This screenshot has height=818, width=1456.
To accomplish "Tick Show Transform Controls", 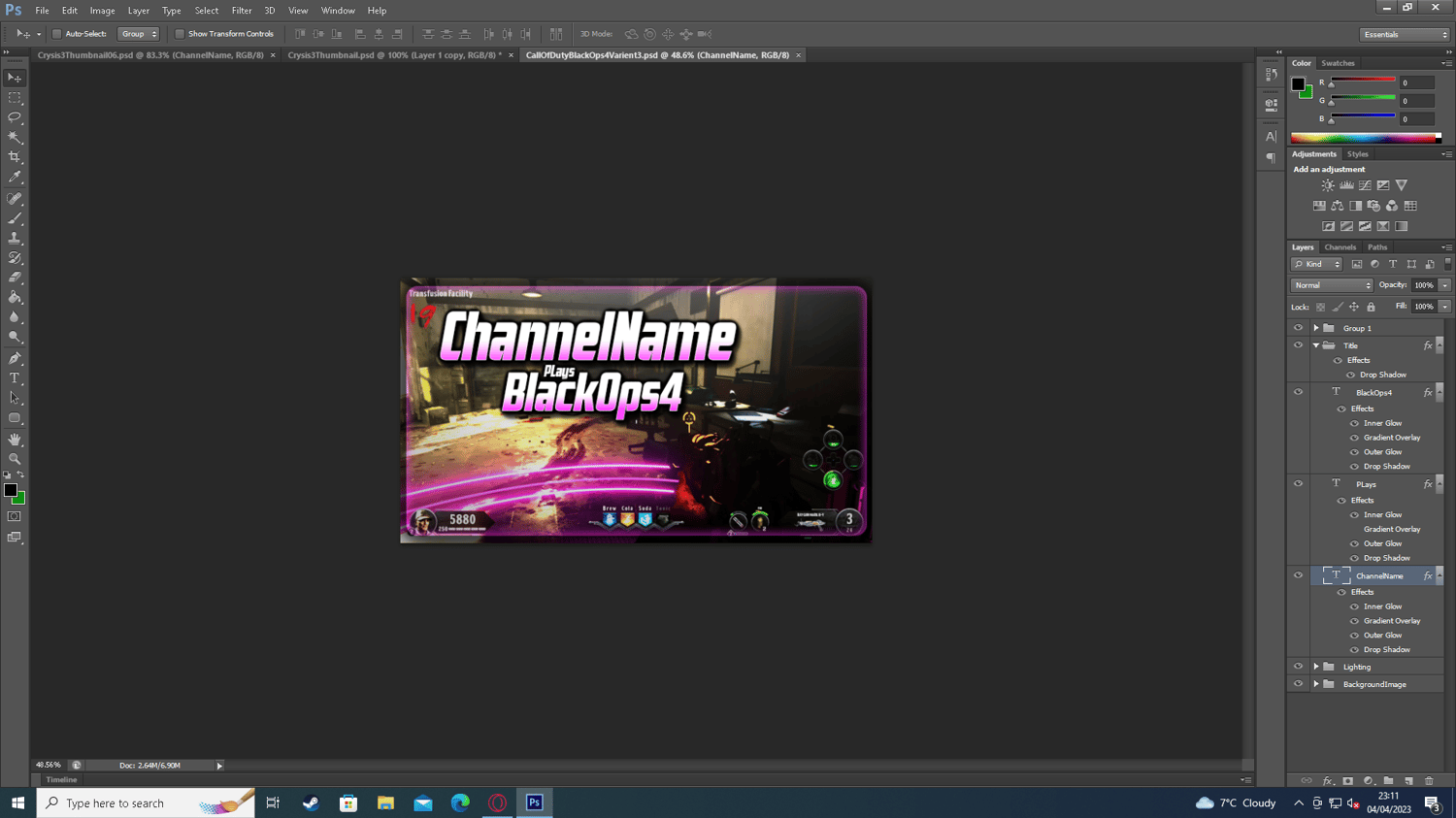I will pyautogui.click(x=180, y=34).
